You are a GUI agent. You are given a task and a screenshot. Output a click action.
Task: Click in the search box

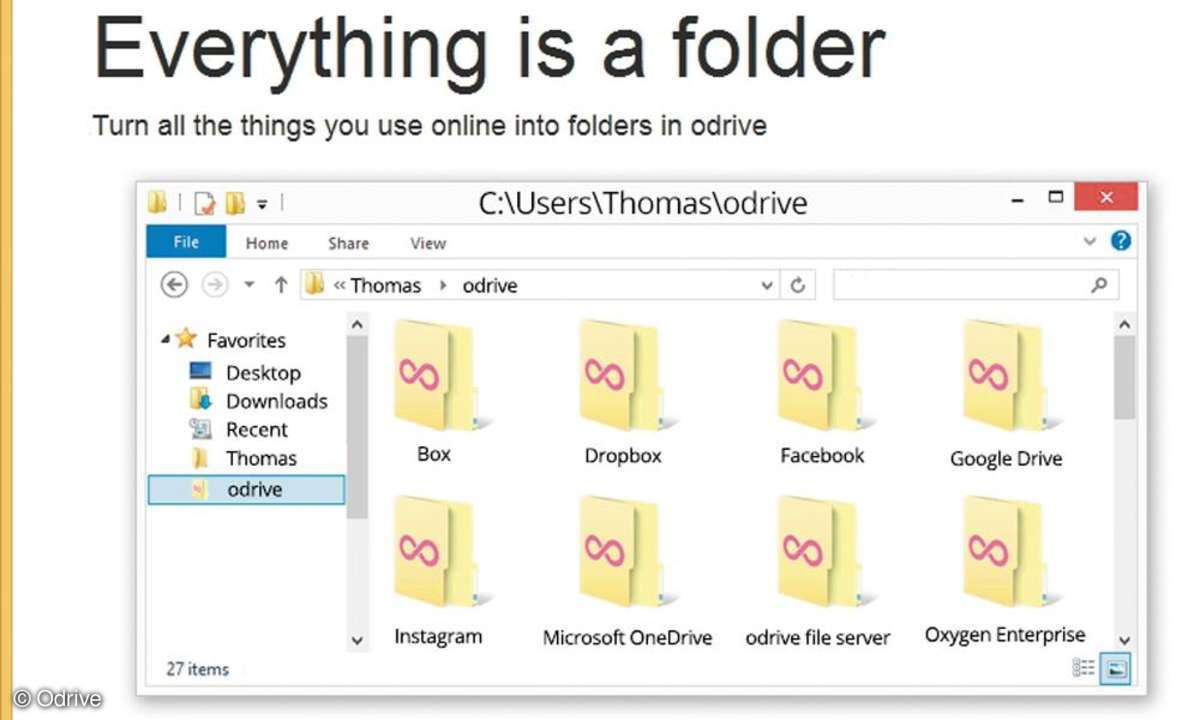976,285
